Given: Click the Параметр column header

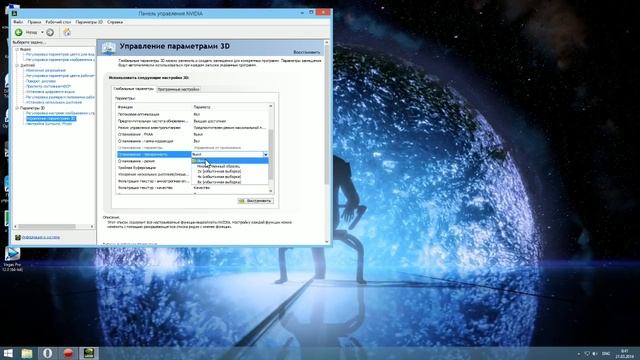Looking at the screenshot, I should tap(230, 107).
